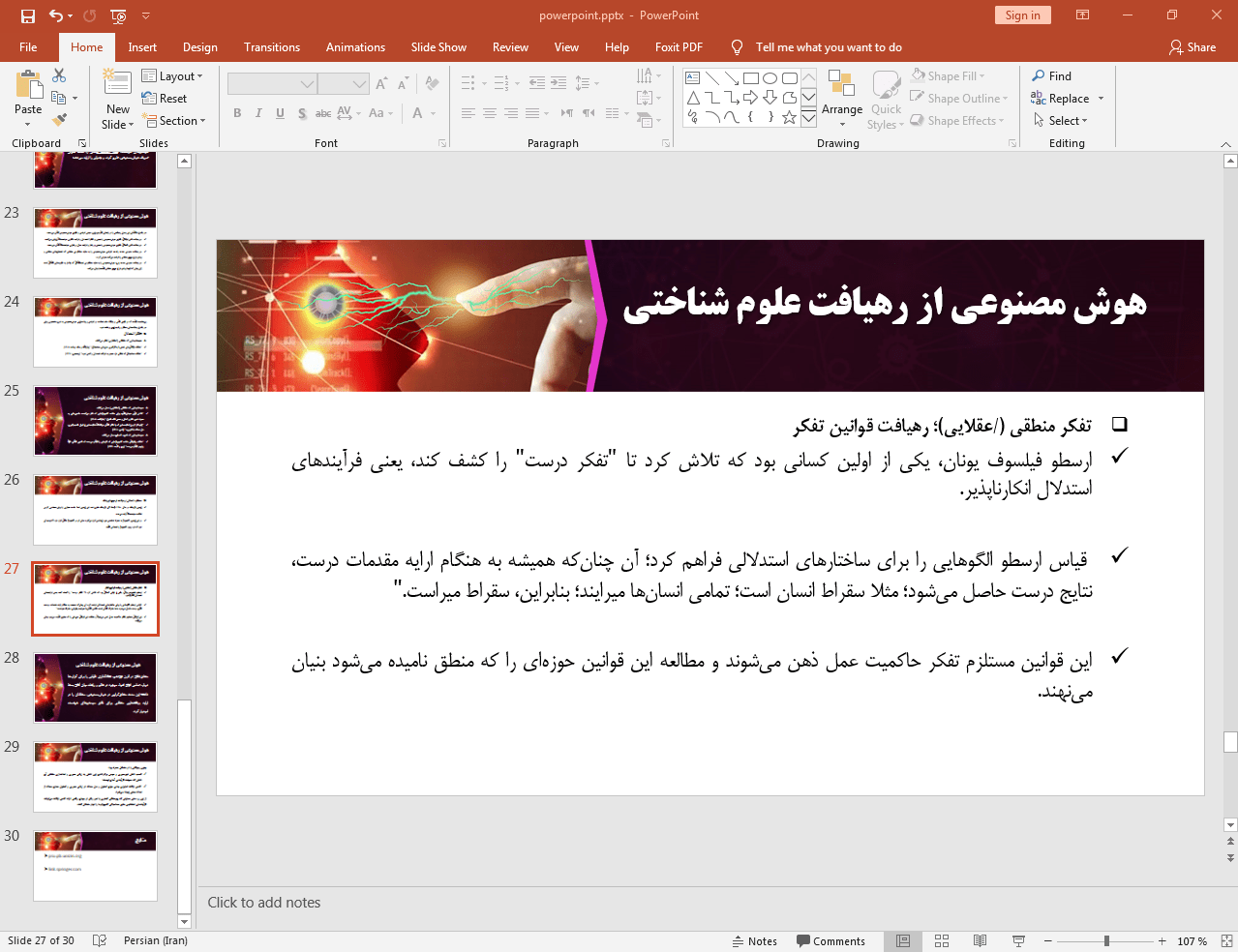Image resolution: width=1238 pixels, height=952 pixels.
Task: Toggle Bold formatting
Action: pyautogui.click(x=237, y=113)
